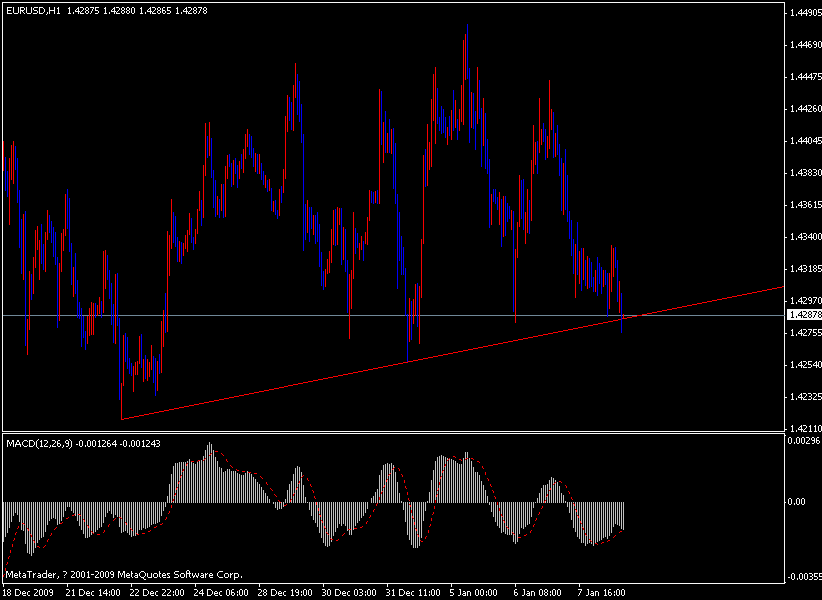Click the 1.42755 price axis label

(x=804, y=333)
